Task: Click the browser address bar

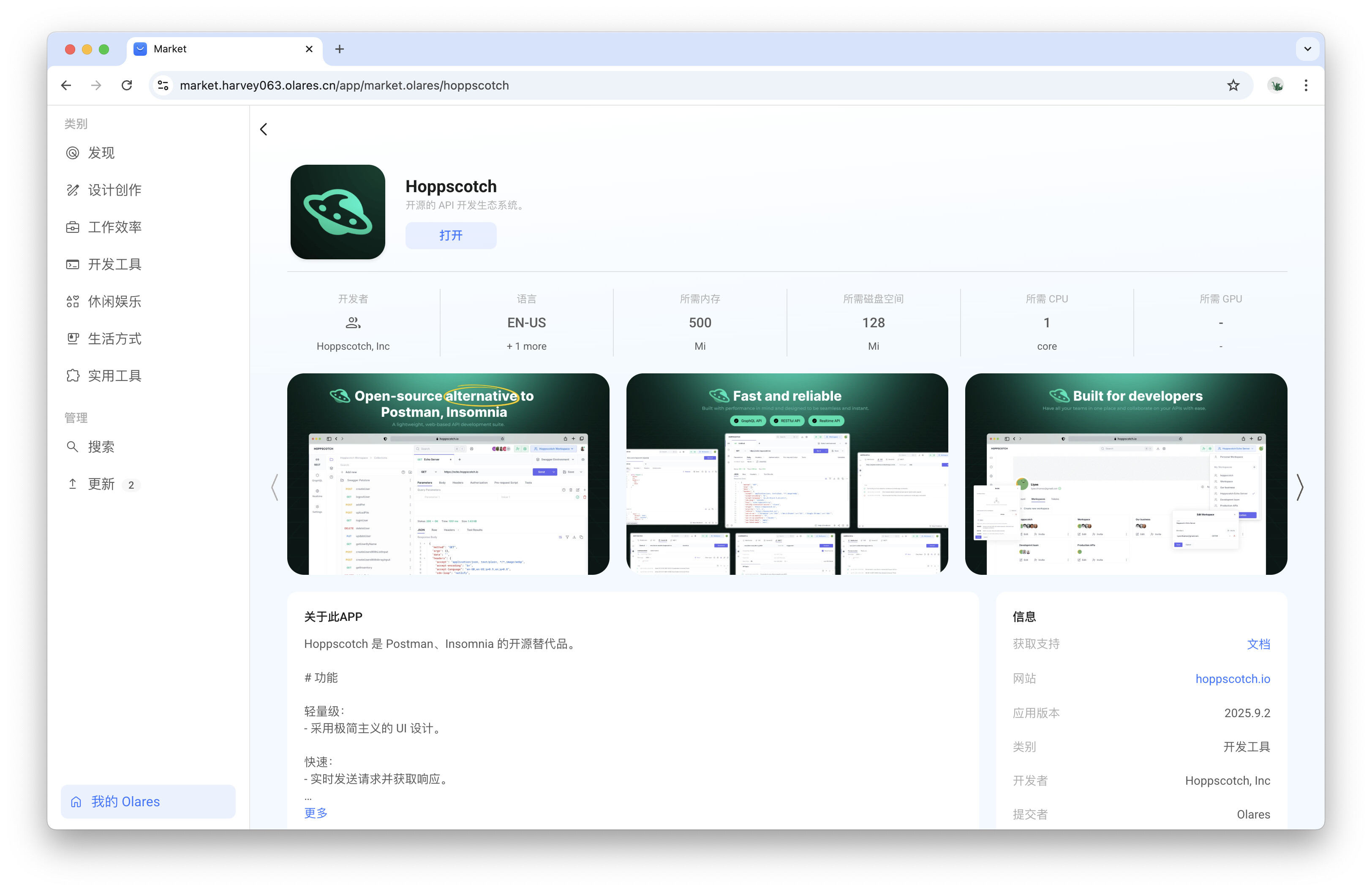Action: click(634, 85)
